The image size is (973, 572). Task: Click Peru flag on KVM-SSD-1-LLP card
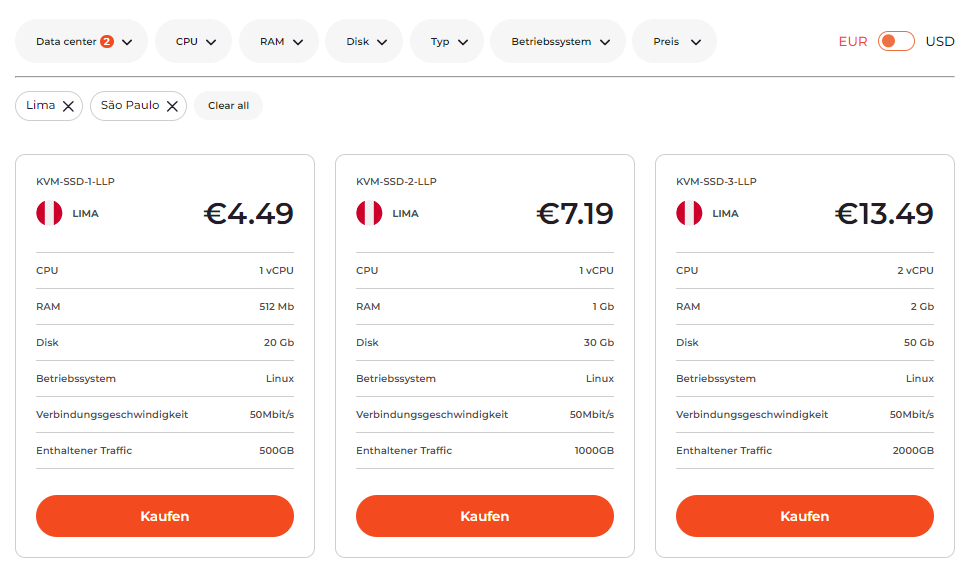[49, 213]
